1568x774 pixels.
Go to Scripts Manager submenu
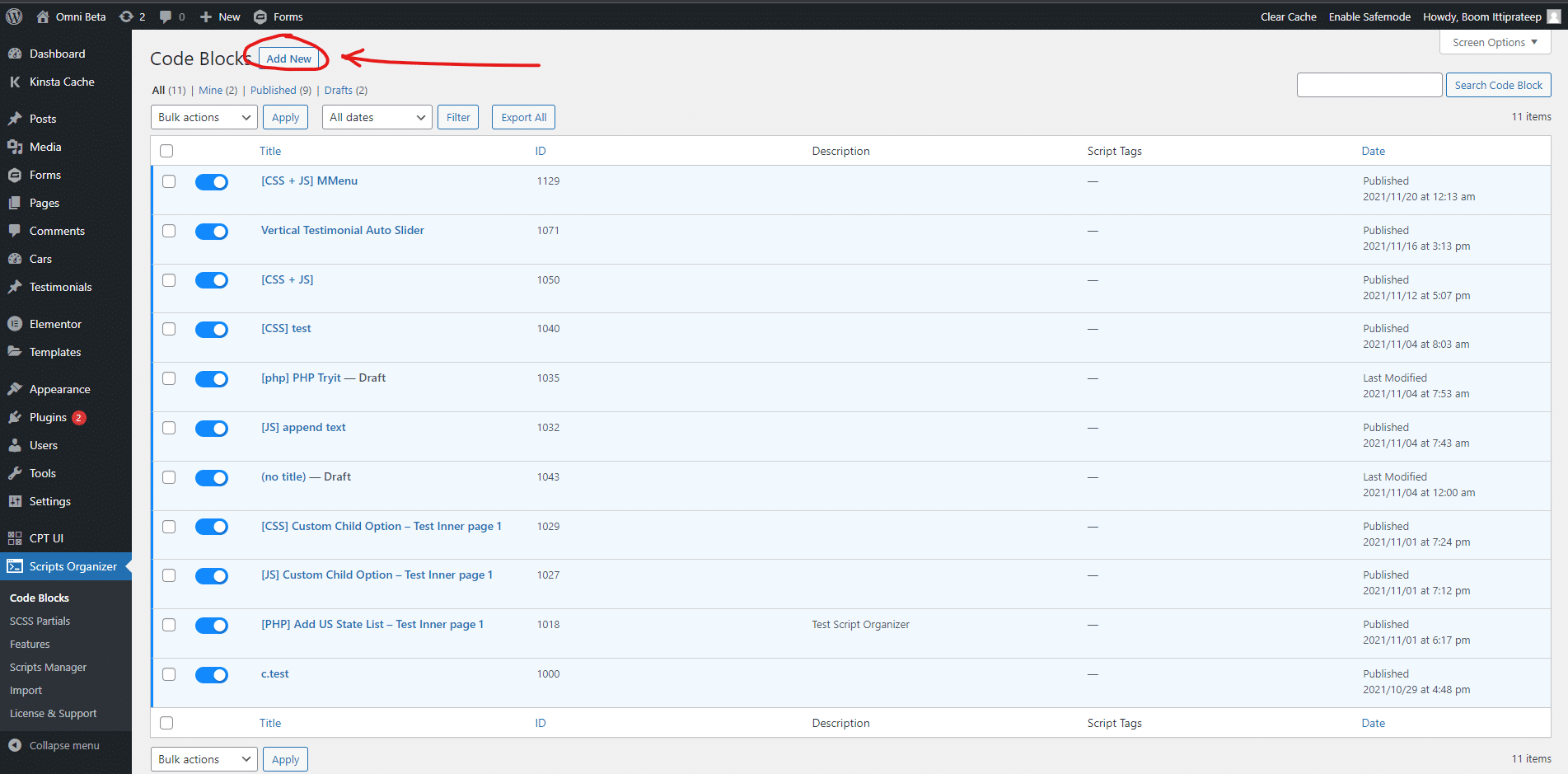(x=48, y=667)
